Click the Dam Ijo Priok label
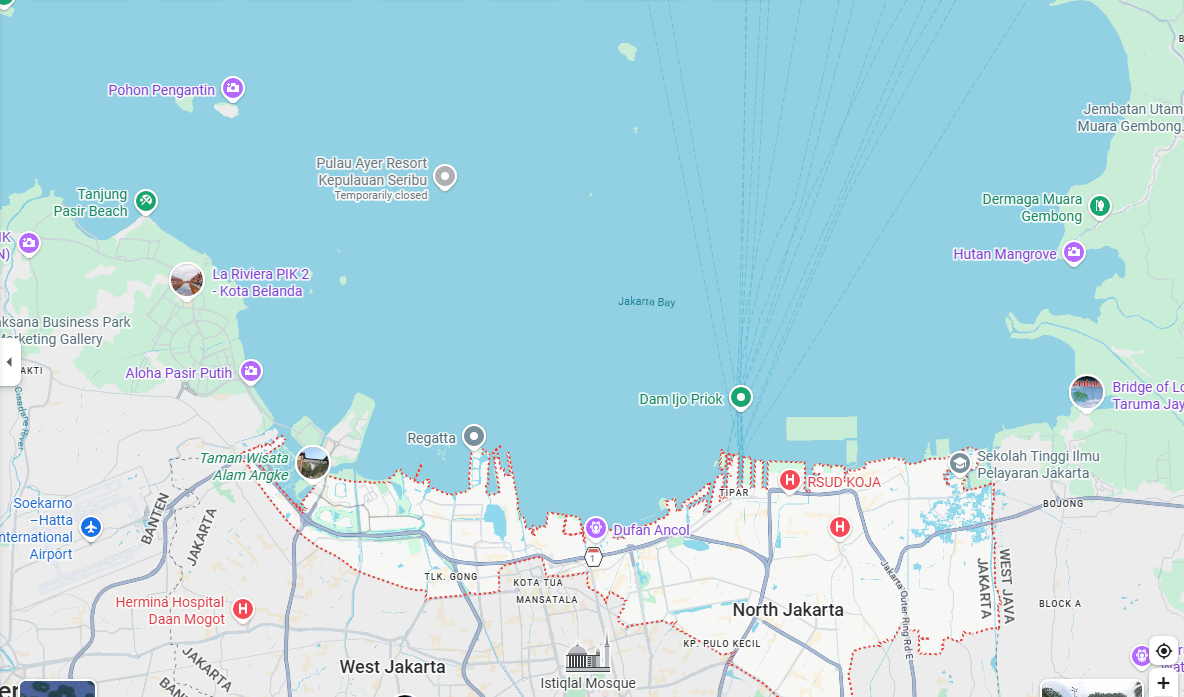Image resolution: width=1184 pixels, height=697 pixels. 681,399
